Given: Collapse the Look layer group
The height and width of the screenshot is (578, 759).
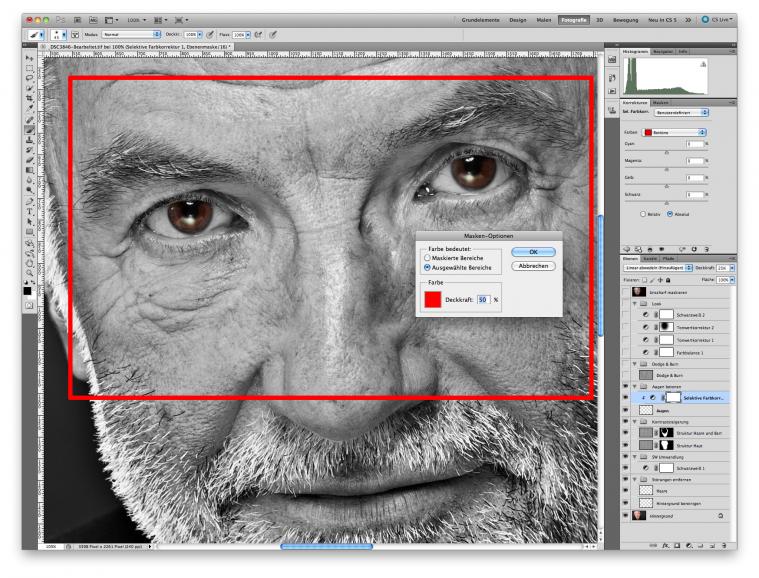Looking at the screenshot, I should 635,304.
